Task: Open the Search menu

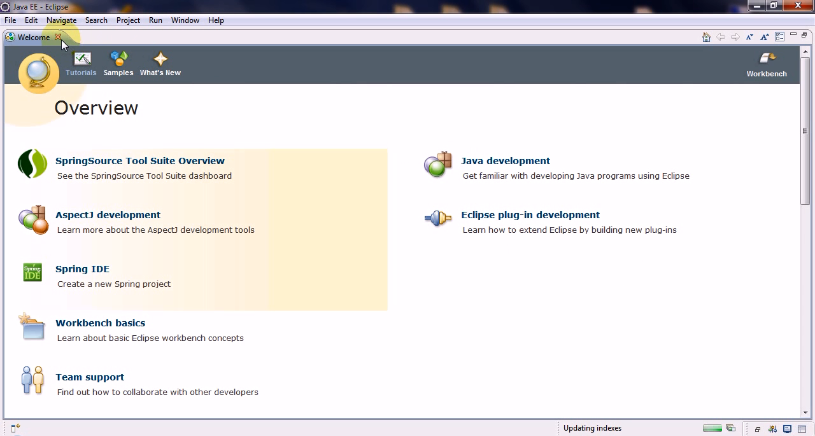Action: coord(96,20)
